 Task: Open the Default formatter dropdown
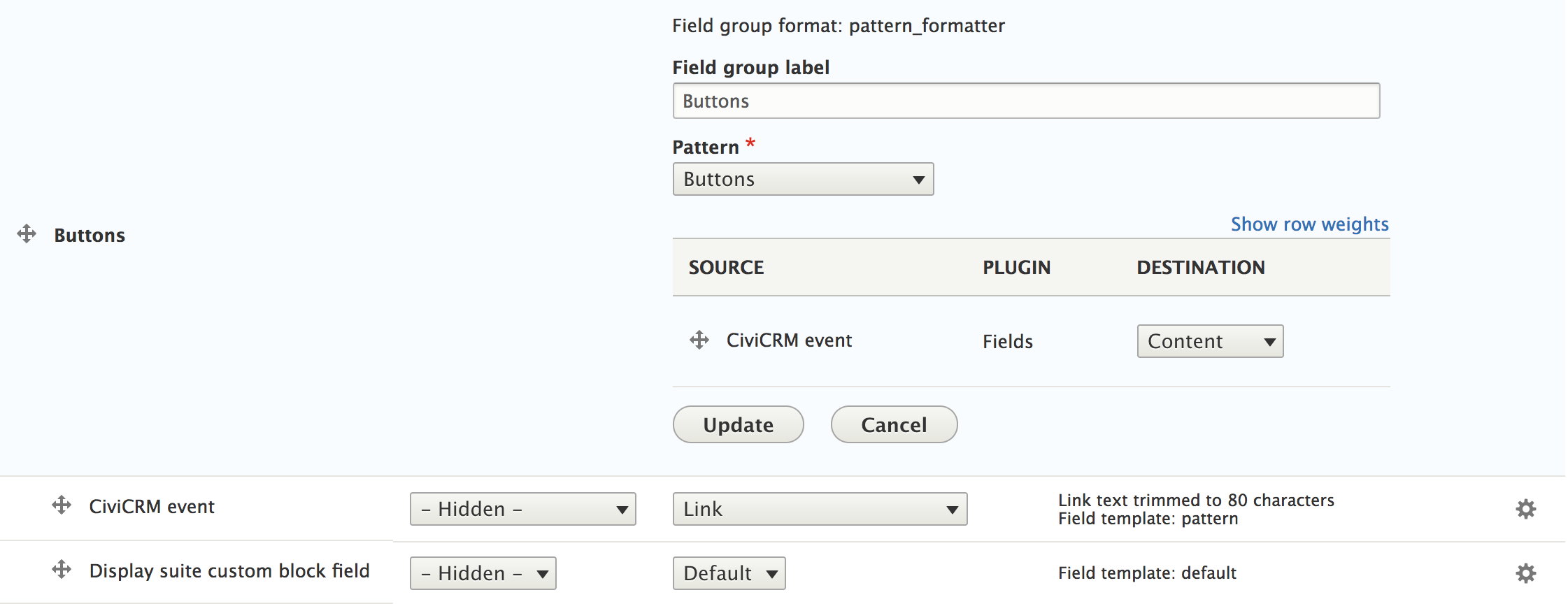point(729,573)
